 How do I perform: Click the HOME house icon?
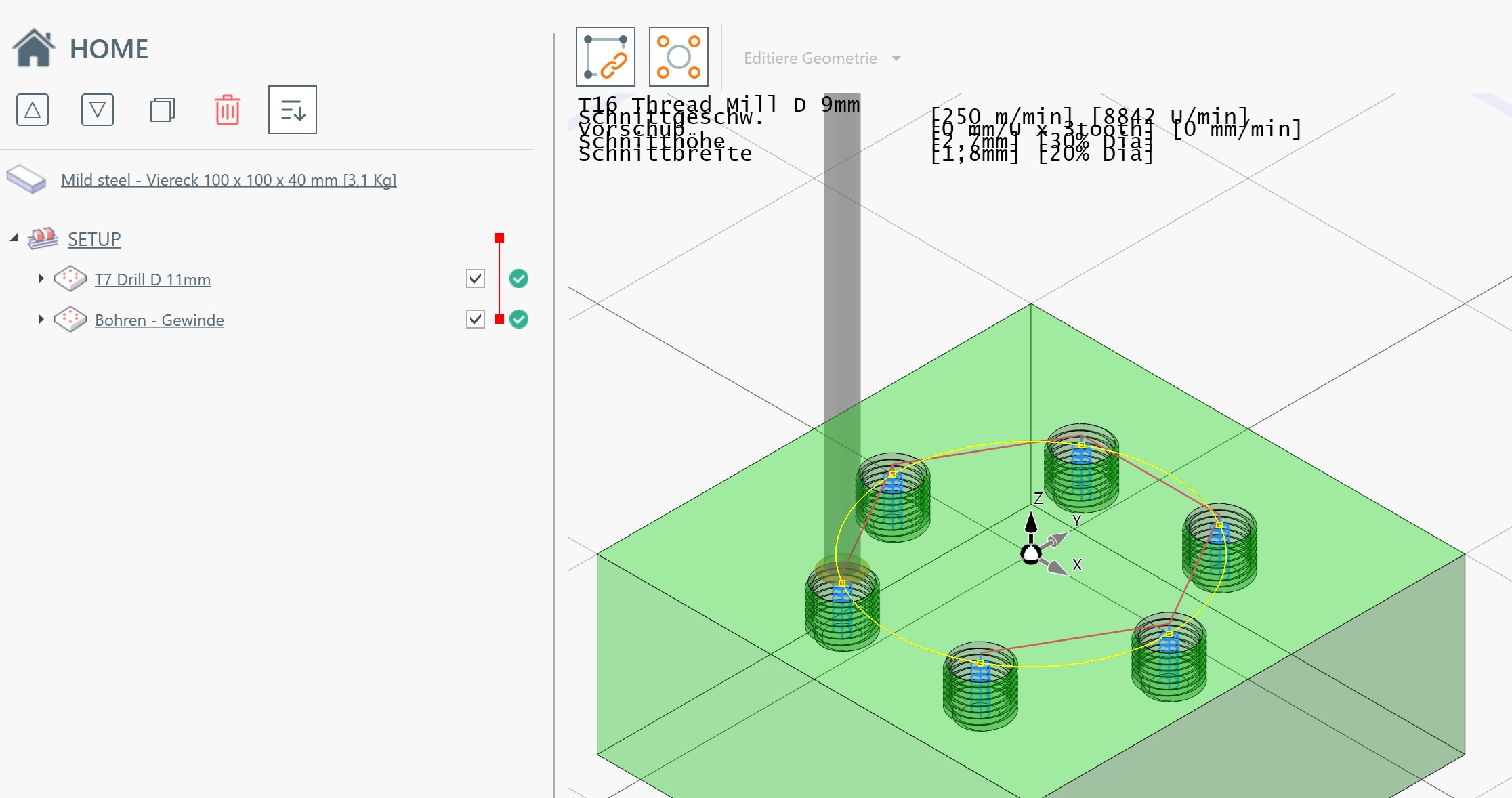[x=33, y=48]
